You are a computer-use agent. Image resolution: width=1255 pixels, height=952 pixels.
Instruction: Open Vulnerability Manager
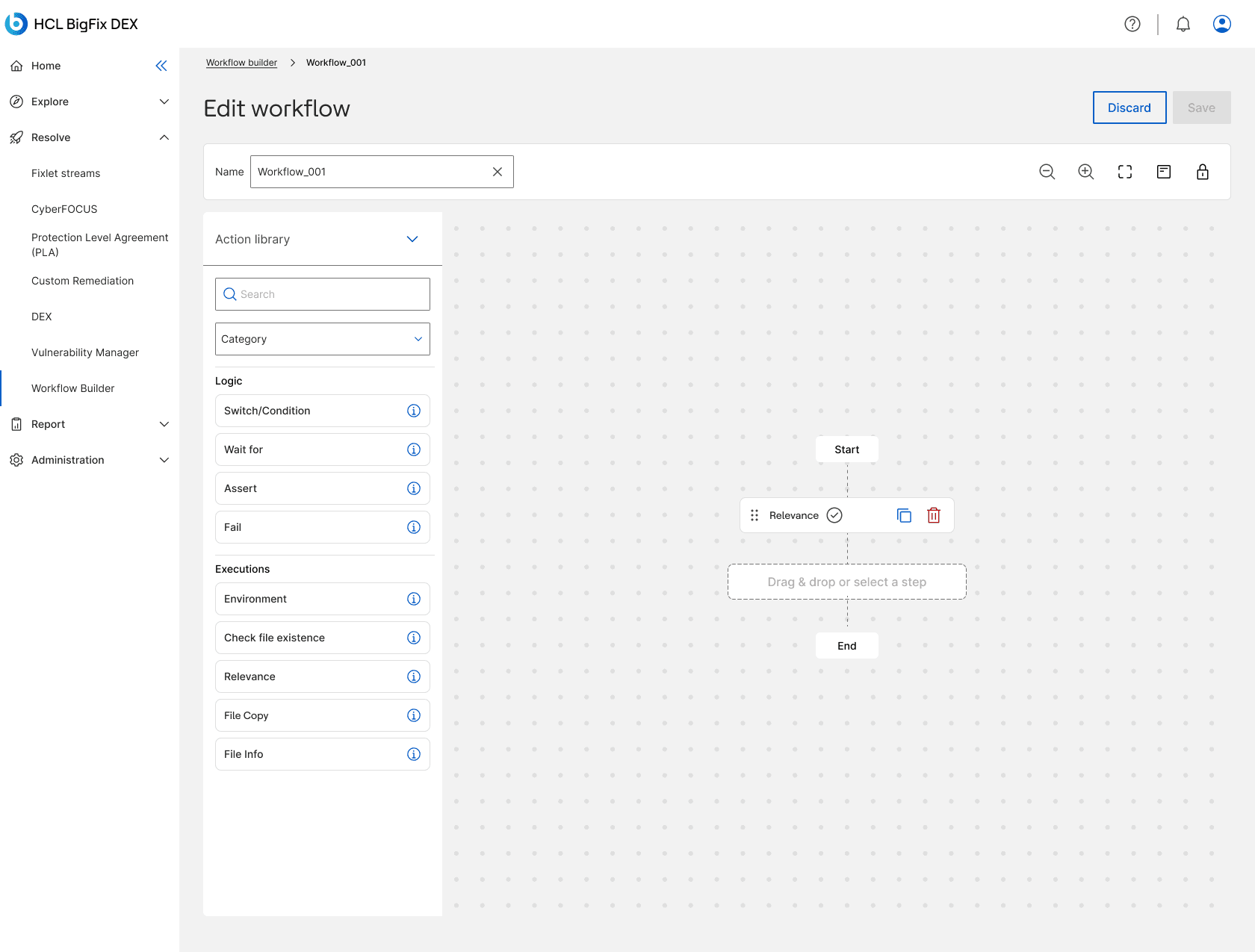click(85, 352)
